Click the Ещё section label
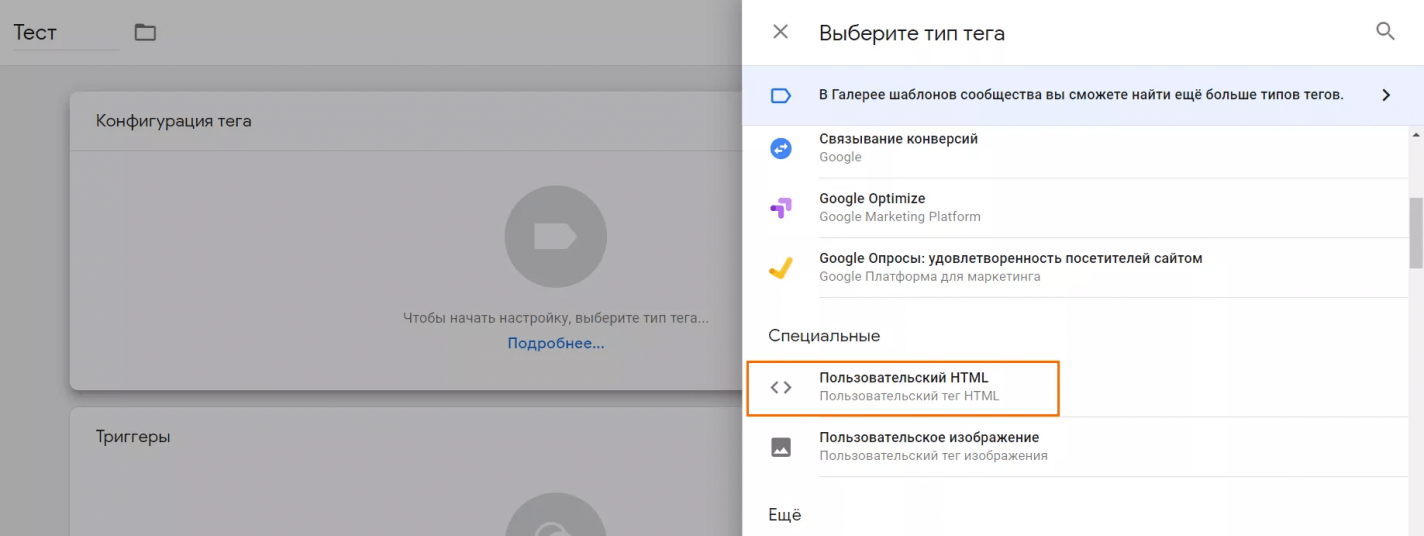Screen dimensions: 1424x536 click(x=785, y=515)
